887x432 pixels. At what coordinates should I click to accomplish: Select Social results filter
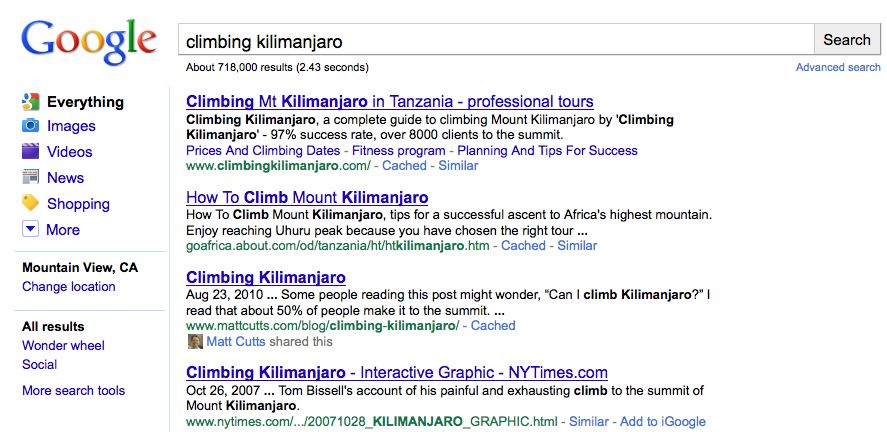[40, 365]
